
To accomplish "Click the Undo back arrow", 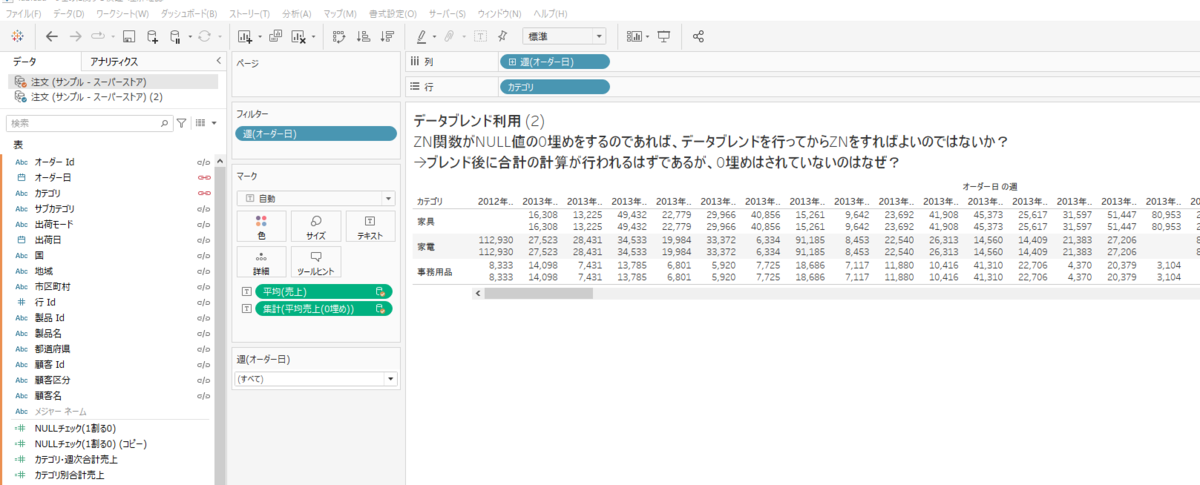I will [x=52, y=36].
